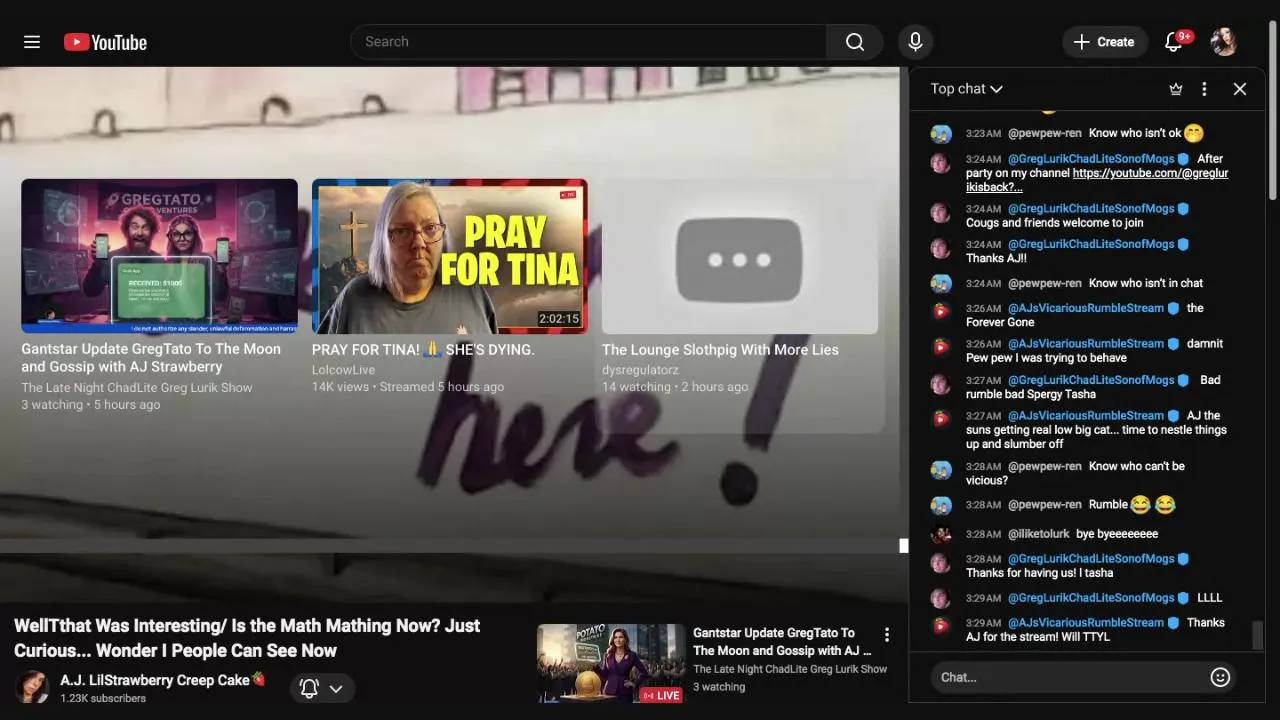Open the notifications bell

1174,42
